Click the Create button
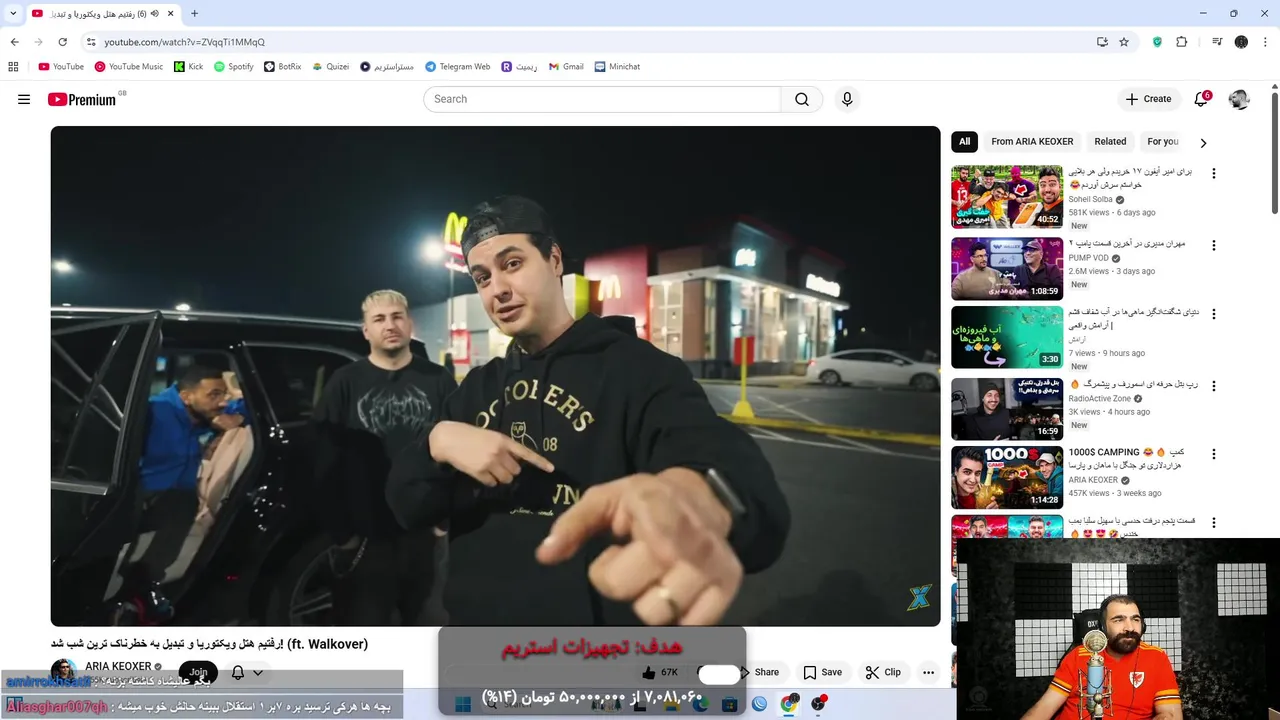 (x=1148, y=99)
